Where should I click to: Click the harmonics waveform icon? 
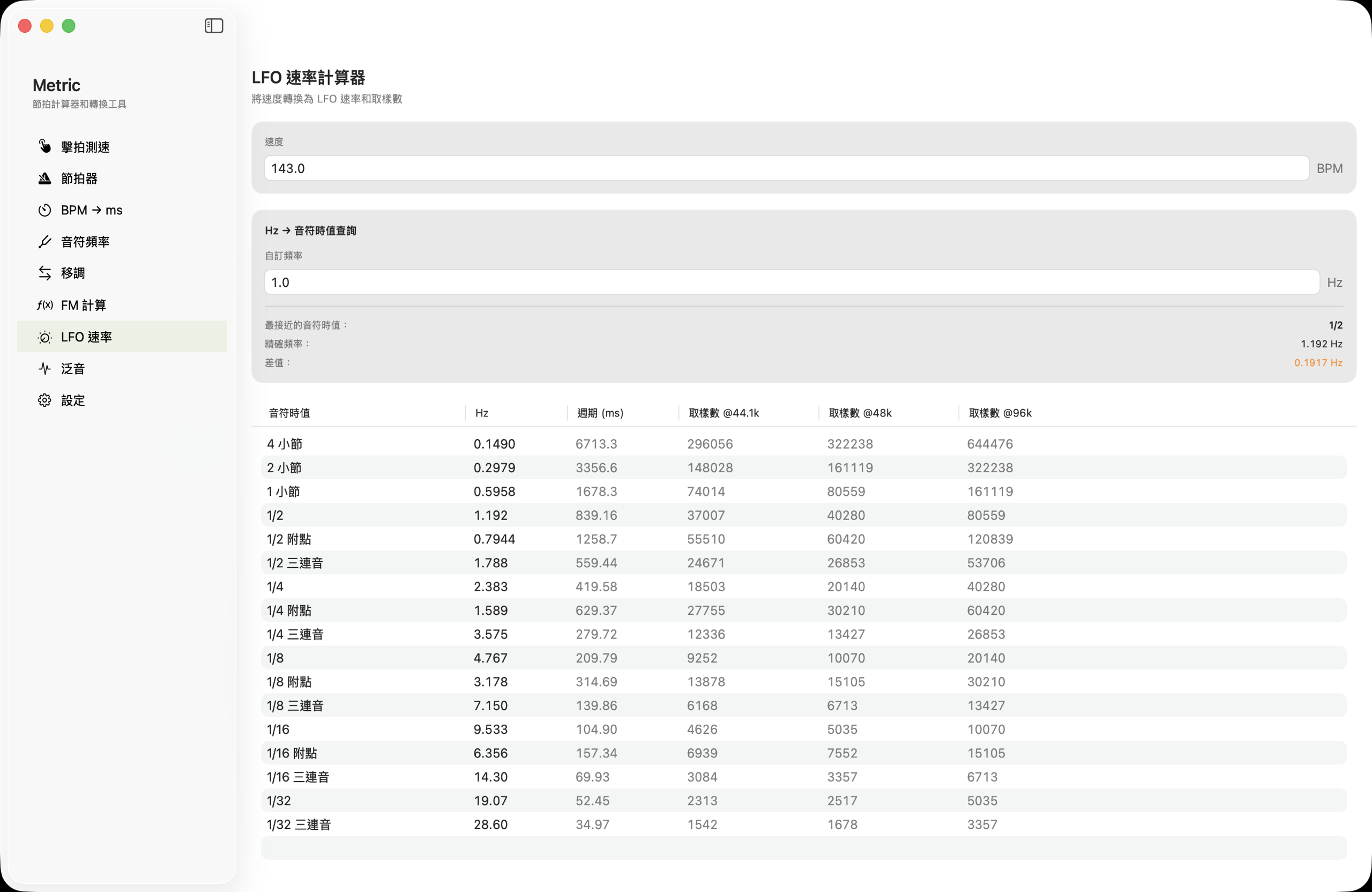44,368
